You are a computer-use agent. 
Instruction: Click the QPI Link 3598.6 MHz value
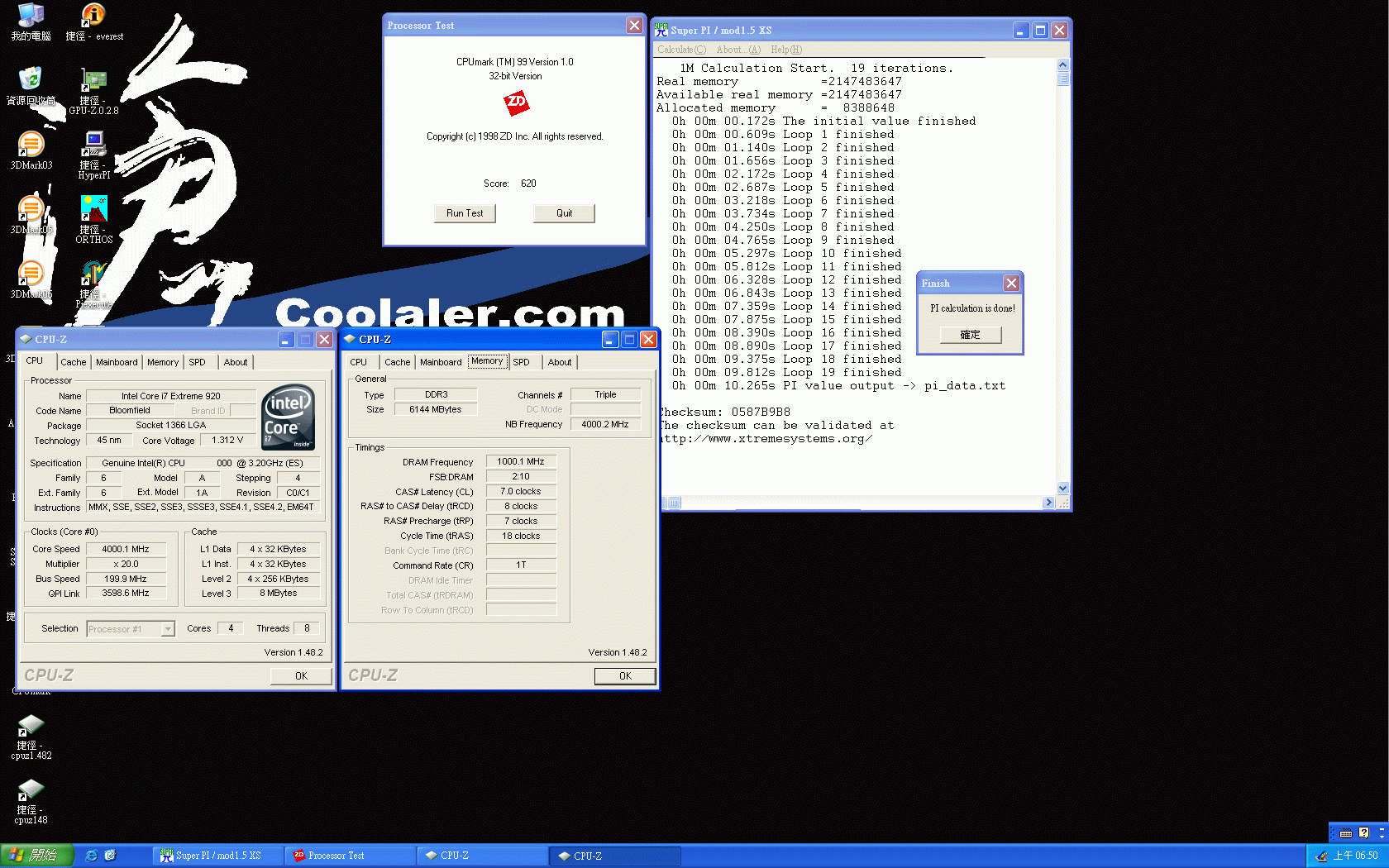click(x=126, y=593)
